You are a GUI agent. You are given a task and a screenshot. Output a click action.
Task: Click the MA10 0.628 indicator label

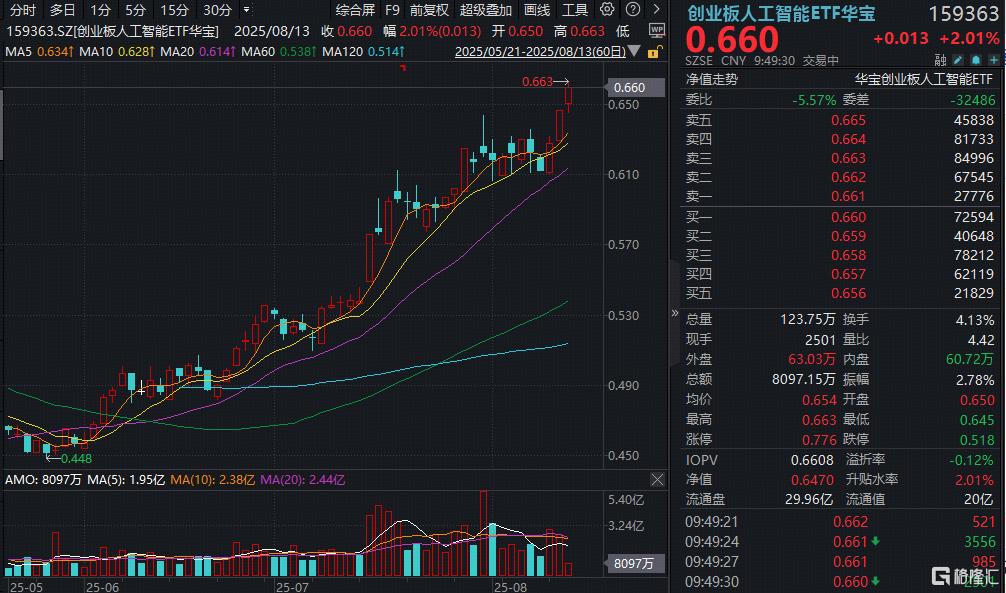point(117,51)
